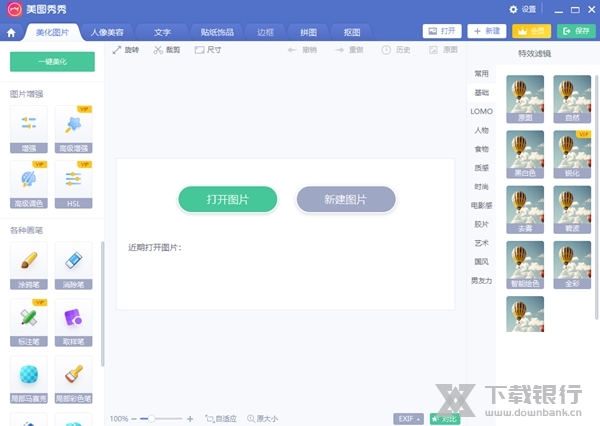Show the 原图 original image

(443, 50)
